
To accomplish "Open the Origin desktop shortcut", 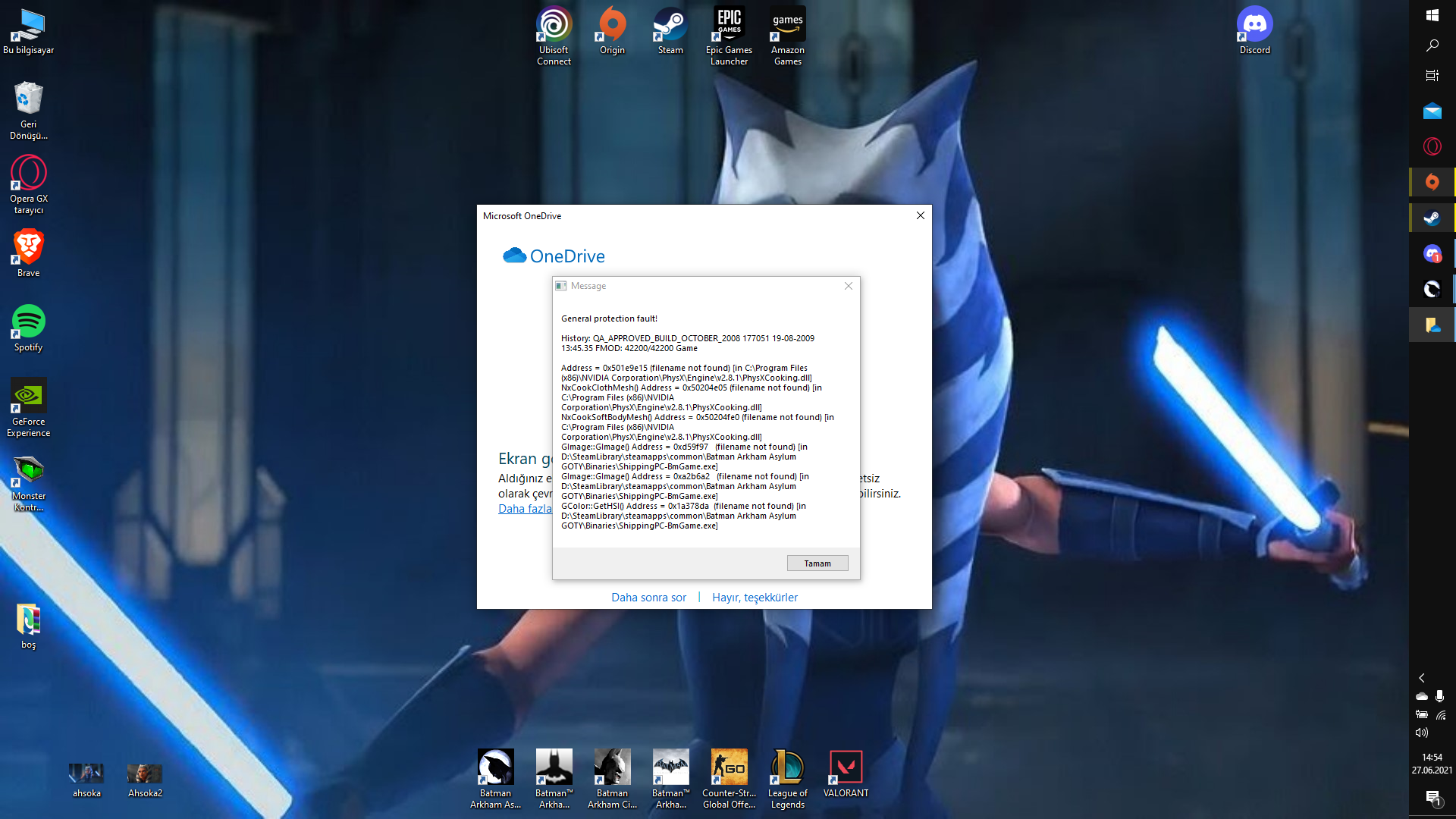I will pos(613,31).
